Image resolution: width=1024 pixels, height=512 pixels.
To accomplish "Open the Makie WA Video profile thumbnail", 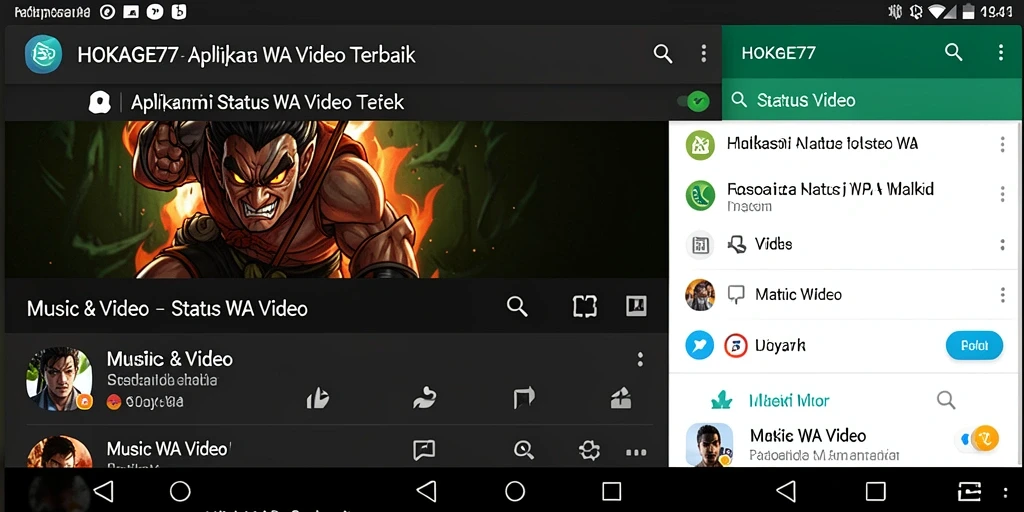I will tap(709, 445).
